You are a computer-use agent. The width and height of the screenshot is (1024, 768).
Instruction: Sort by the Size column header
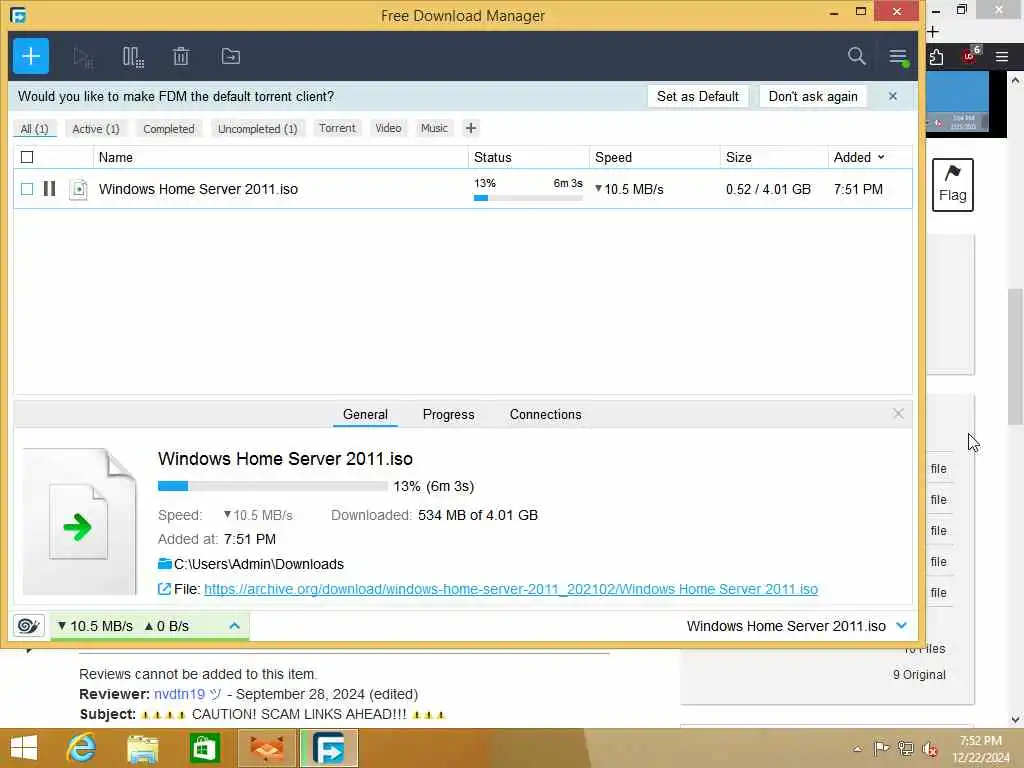(x=739, y=157)
